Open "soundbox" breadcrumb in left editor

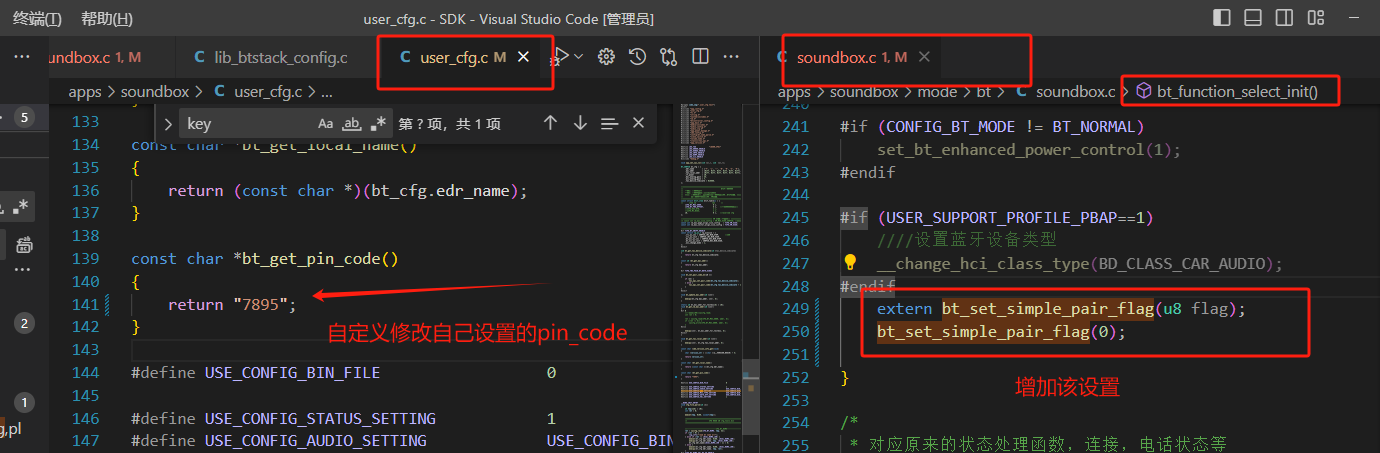click(x=155, y=92)
